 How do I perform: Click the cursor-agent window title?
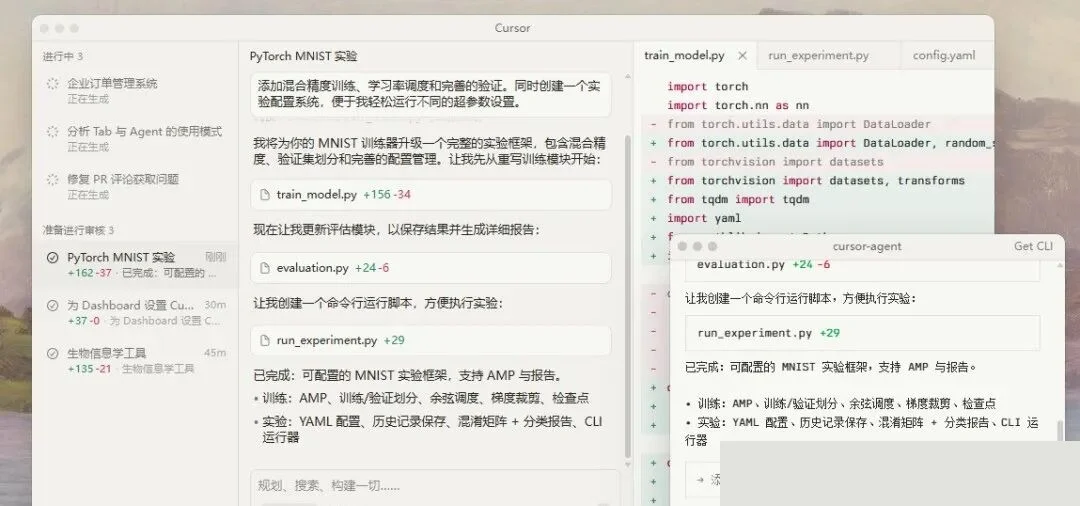866,246
